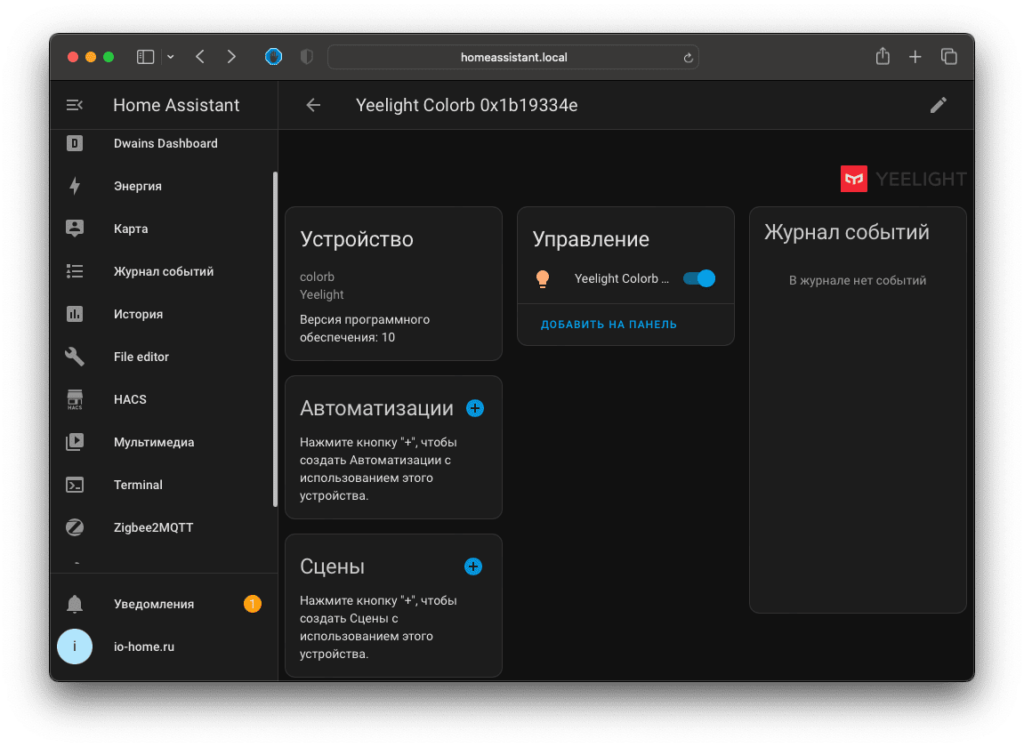Open the blue browser extension icon
The width and height of the screenshot is (1024, 747).
tap(274, 57)
